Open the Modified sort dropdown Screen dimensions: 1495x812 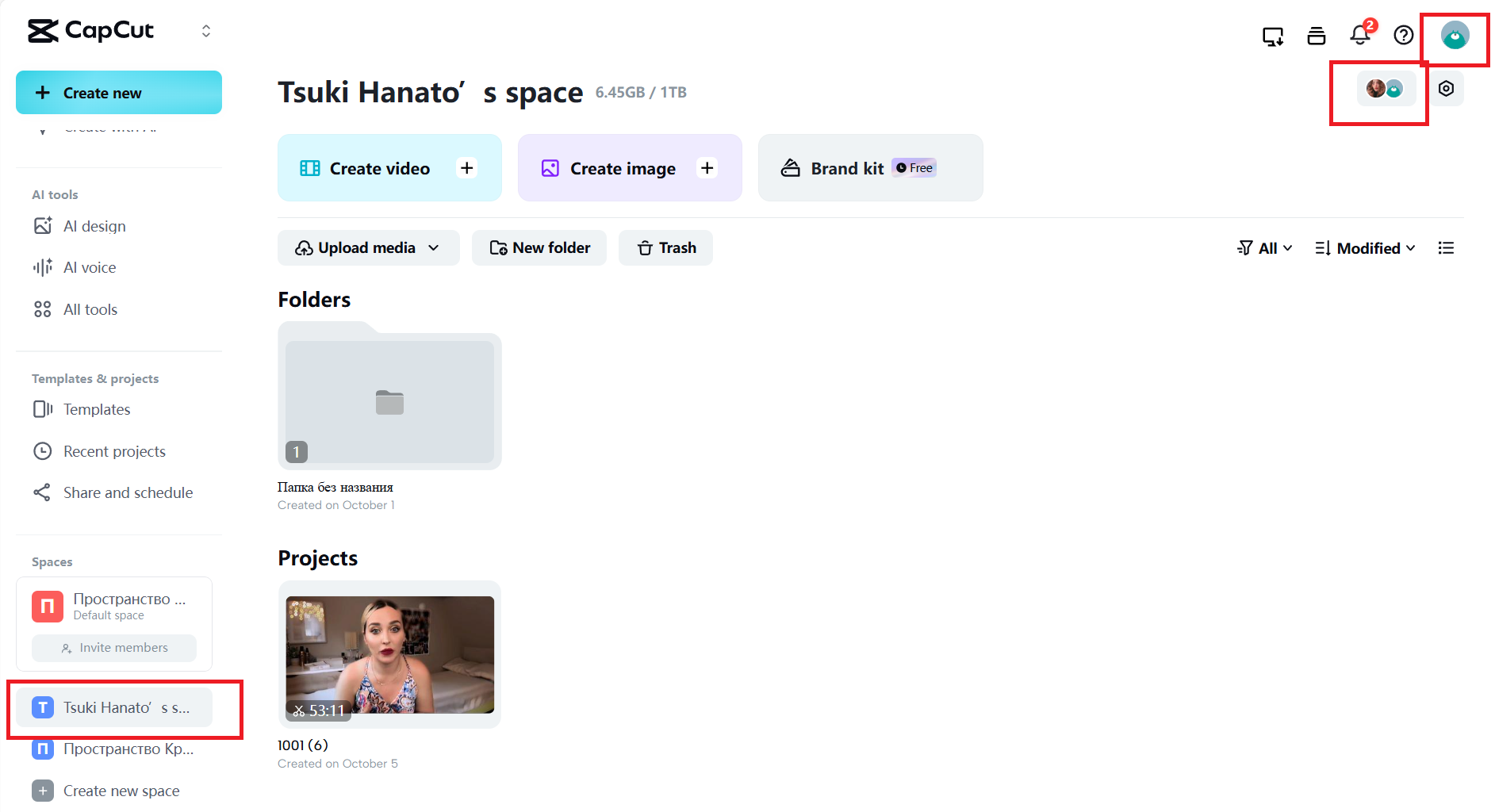tap(1365, 248)
